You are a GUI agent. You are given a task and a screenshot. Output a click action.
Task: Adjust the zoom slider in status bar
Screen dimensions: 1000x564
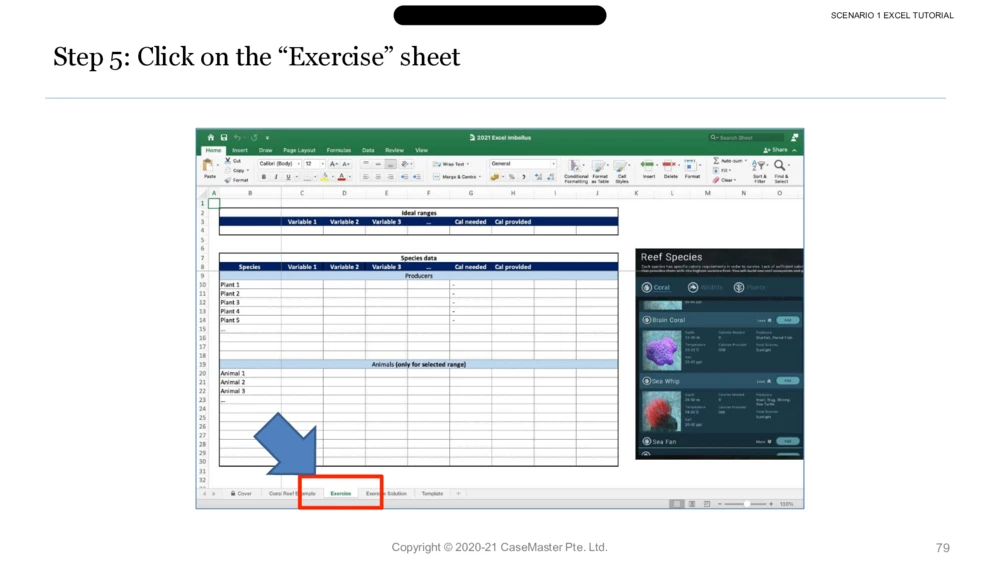tap(745, 504)
